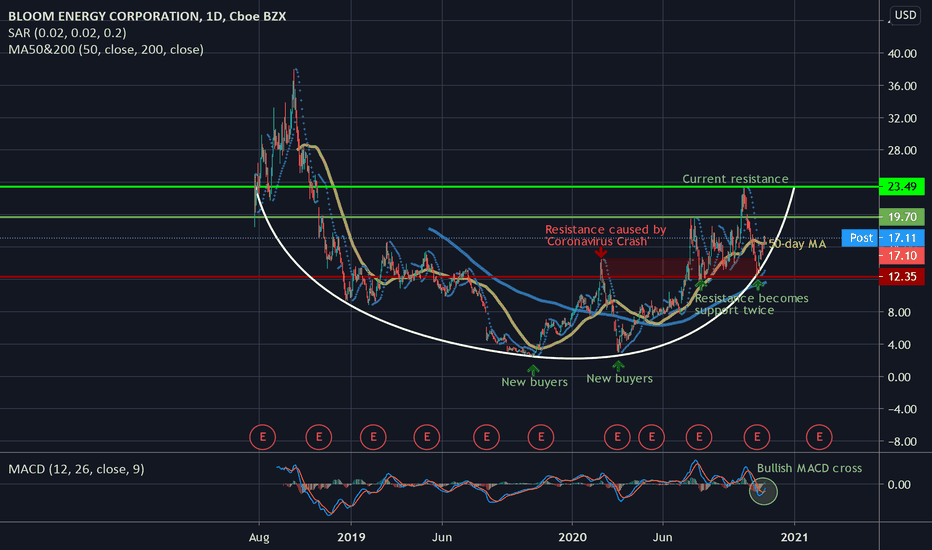Select the Resistance caused by Coronavirus Crash text
932x550 pixels.
pos(605,235)
